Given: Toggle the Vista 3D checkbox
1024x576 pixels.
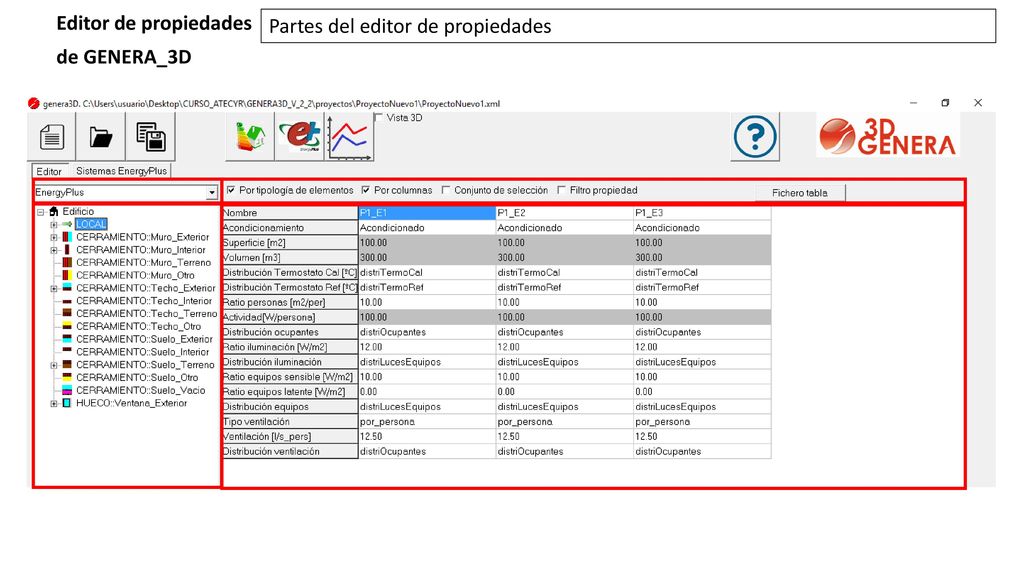Looking at the screenshot, I should pos(379,118).
